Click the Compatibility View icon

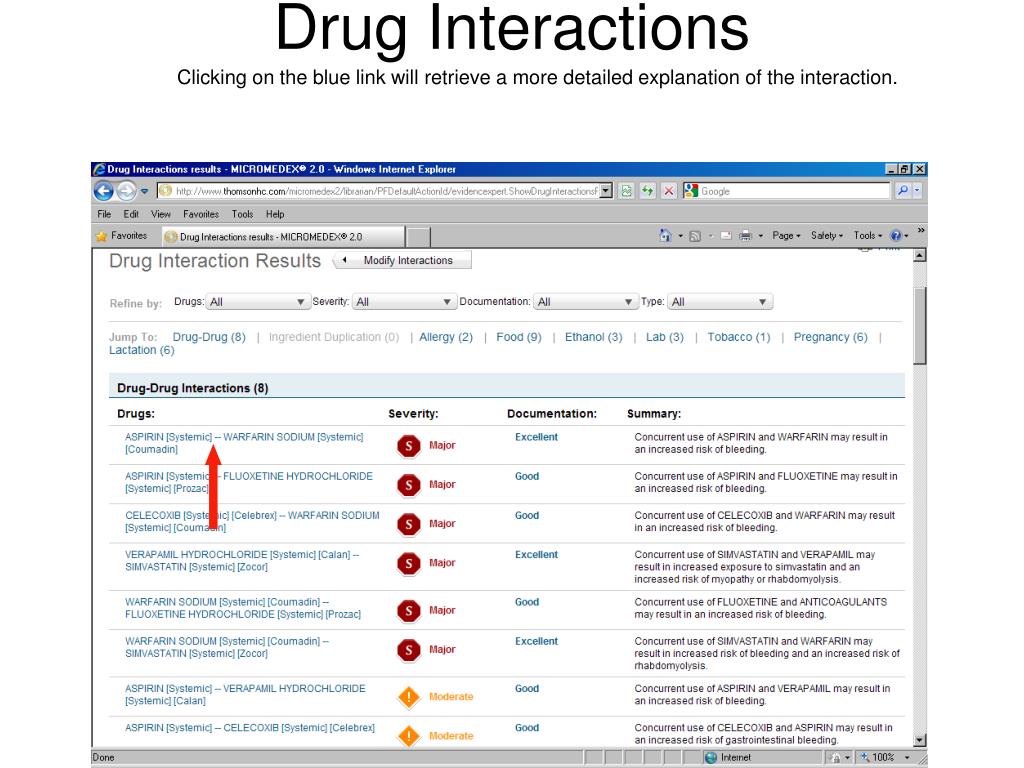(626, 191)
